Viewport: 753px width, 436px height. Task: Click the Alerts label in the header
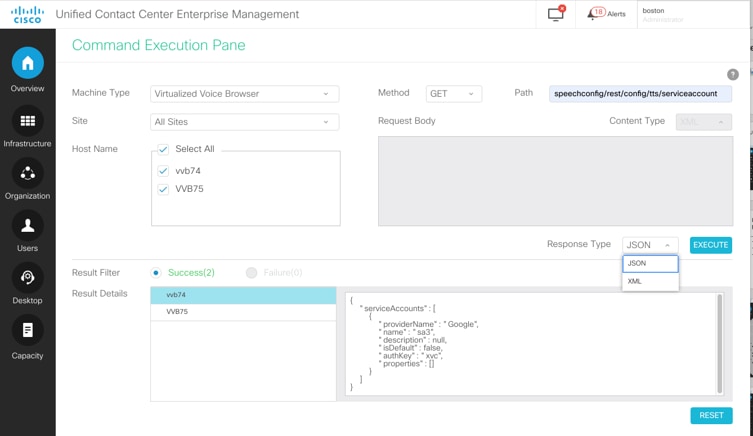tap(616, 14)
